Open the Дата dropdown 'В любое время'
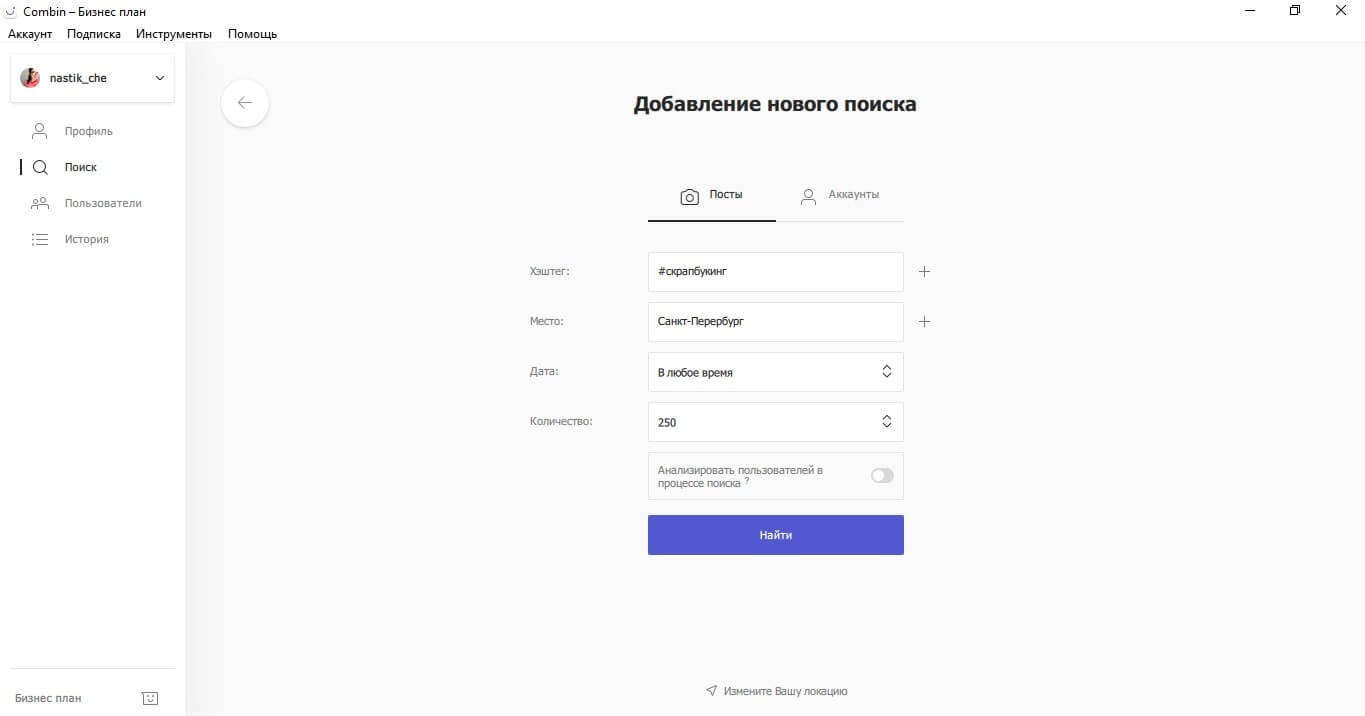 775,372
